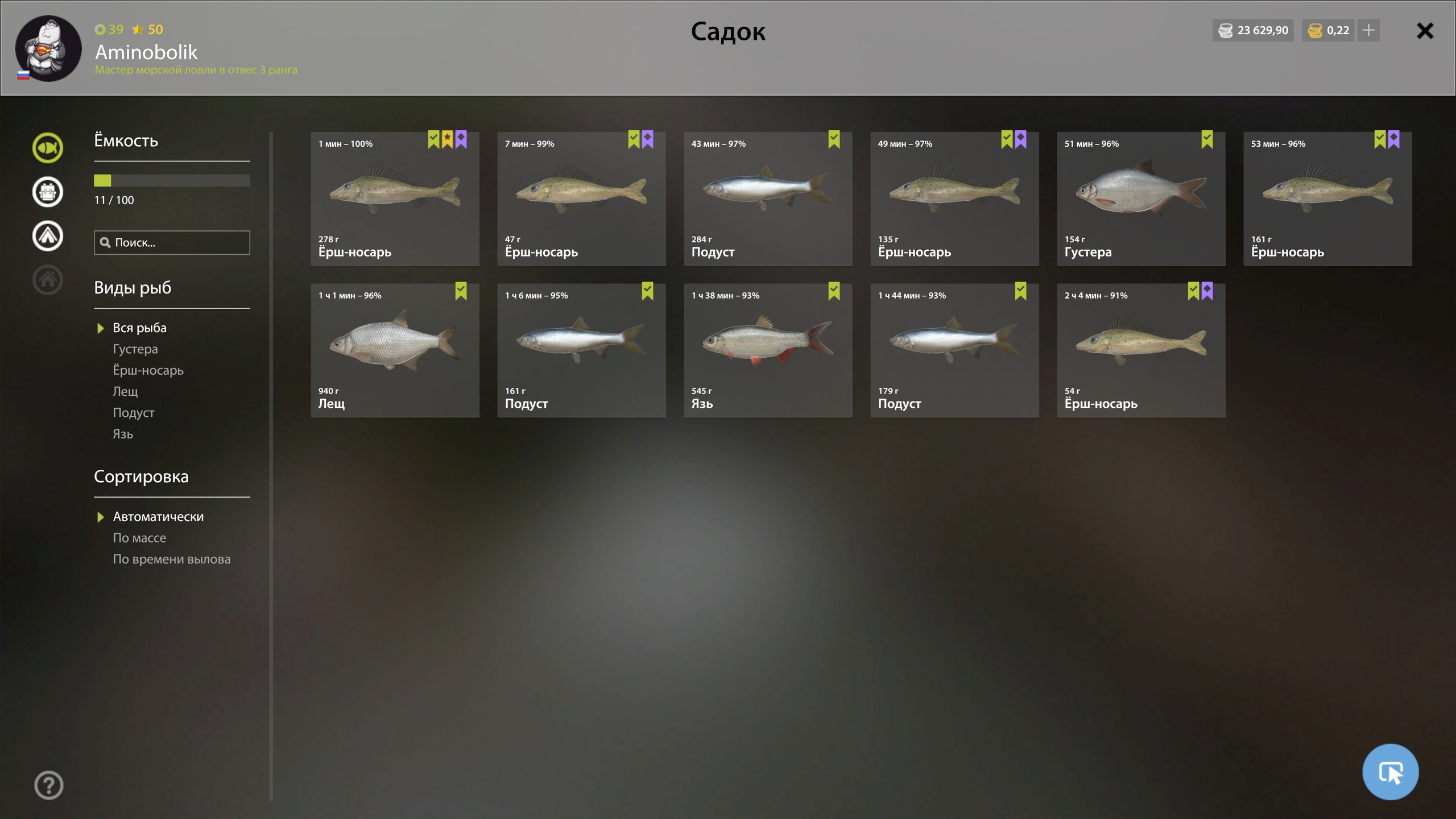The height and width of the screenshot is (819, 1456).
Task: Click silver currency balance 23 629,90
Action: click(x=1253, y=30)
